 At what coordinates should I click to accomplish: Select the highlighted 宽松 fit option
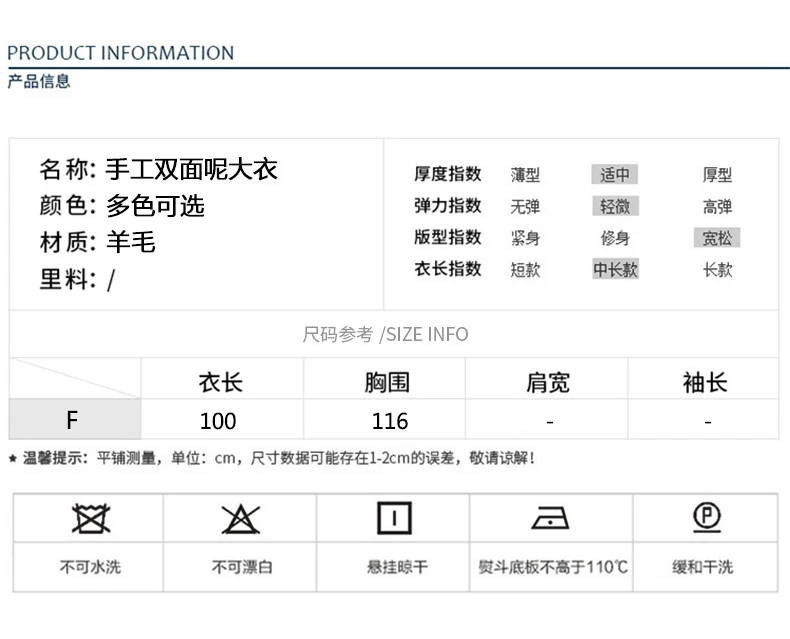click(x=717, y=238)
